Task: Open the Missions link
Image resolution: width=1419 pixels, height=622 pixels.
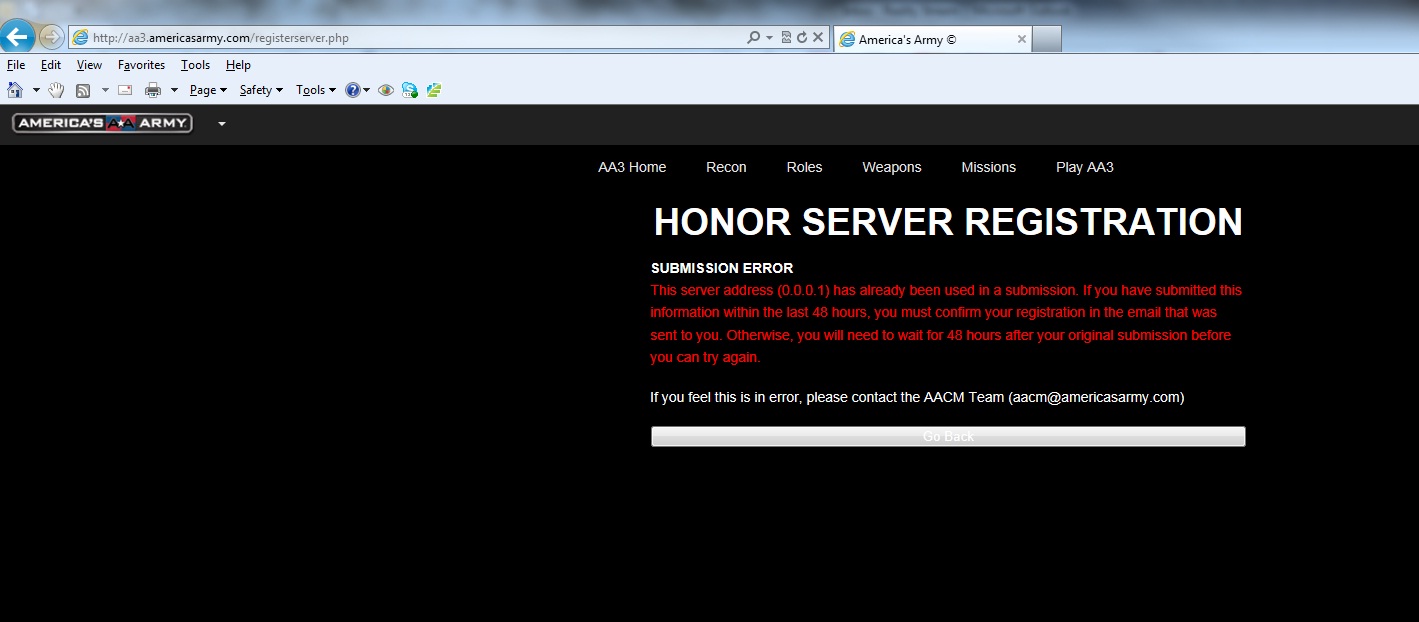Action: 989,167
